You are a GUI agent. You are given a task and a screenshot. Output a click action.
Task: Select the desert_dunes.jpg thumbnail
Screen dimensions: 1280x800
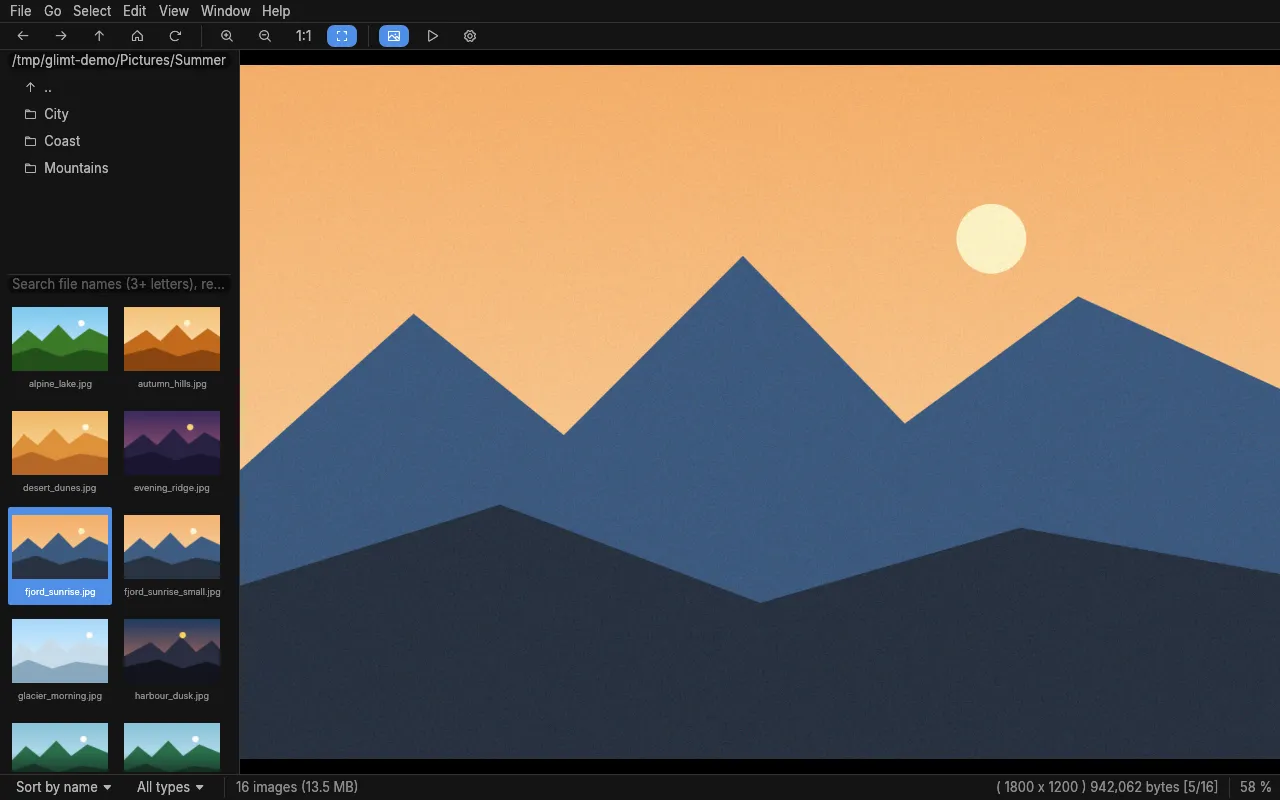point(60,452)
